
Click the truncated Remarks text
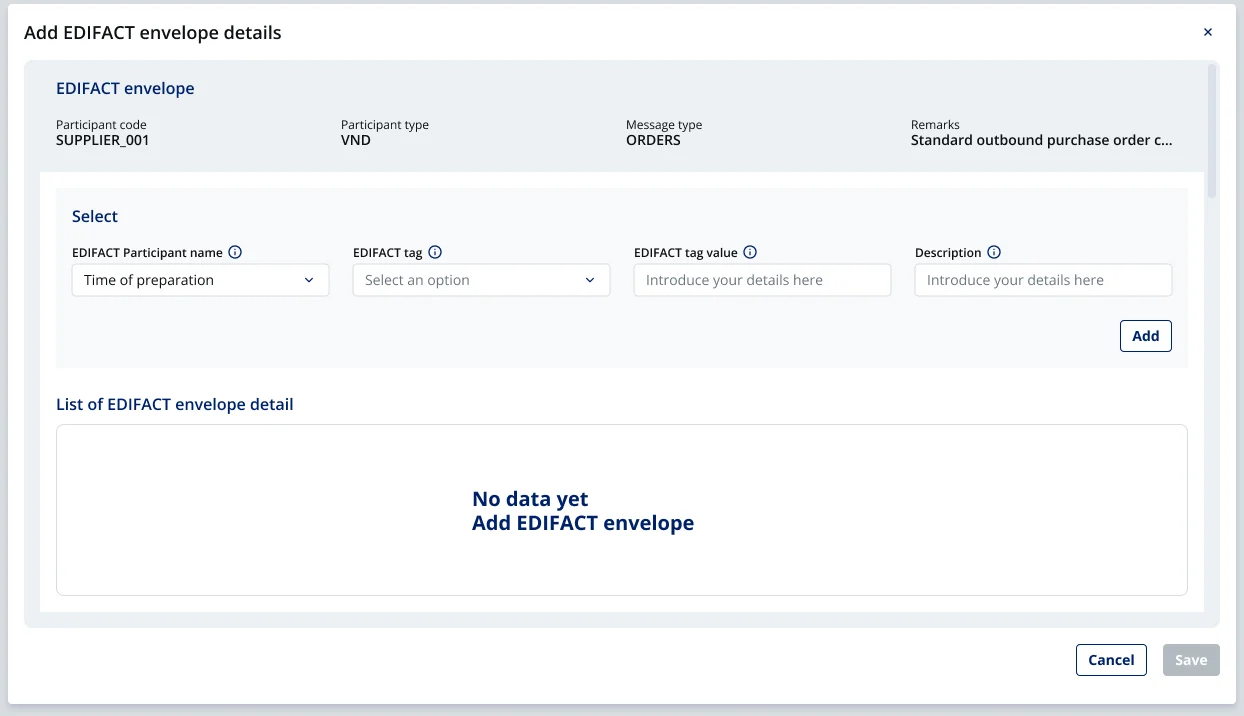point(1041,140)
